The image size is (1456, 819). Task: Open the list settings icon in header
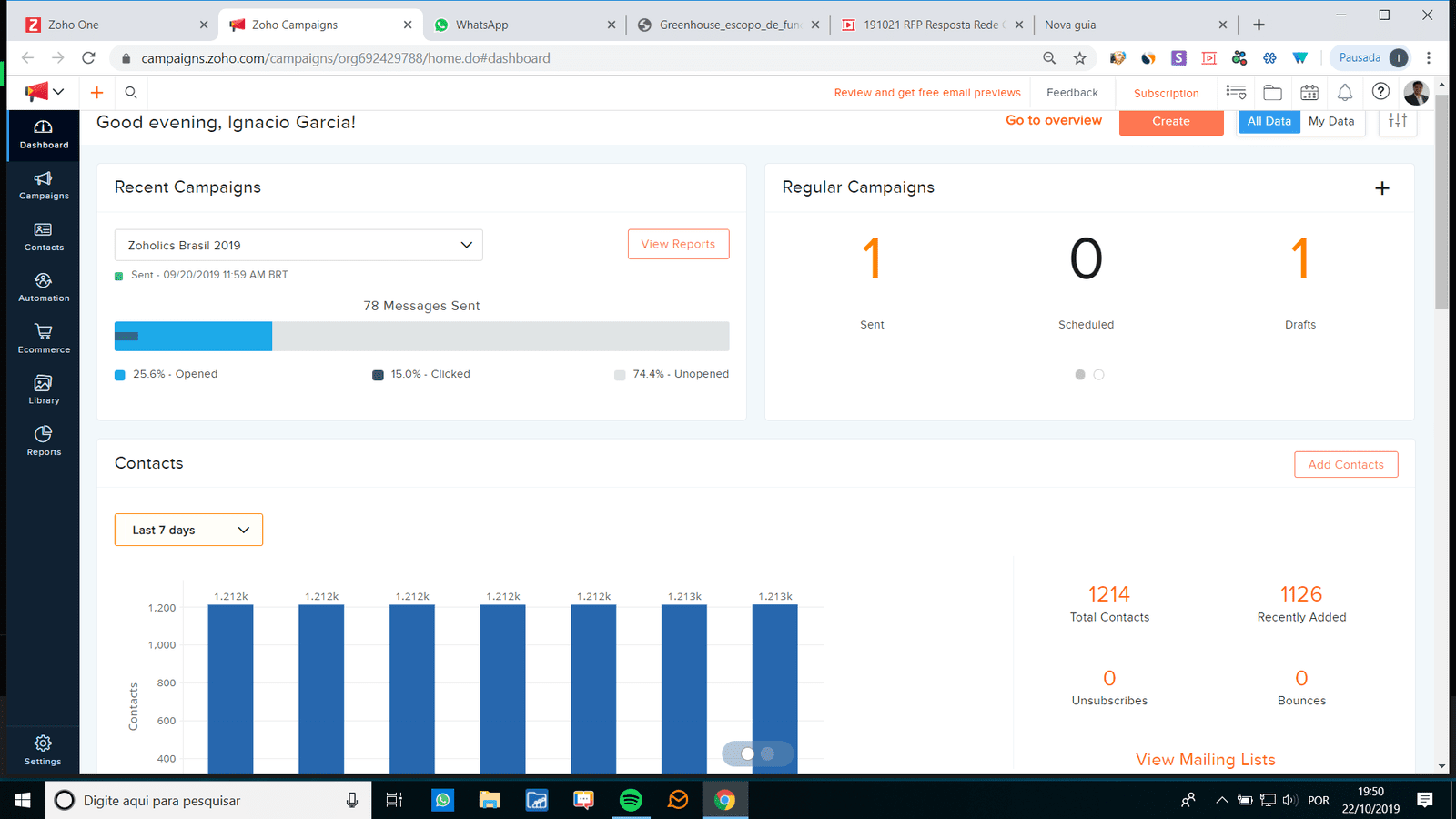1236,92
